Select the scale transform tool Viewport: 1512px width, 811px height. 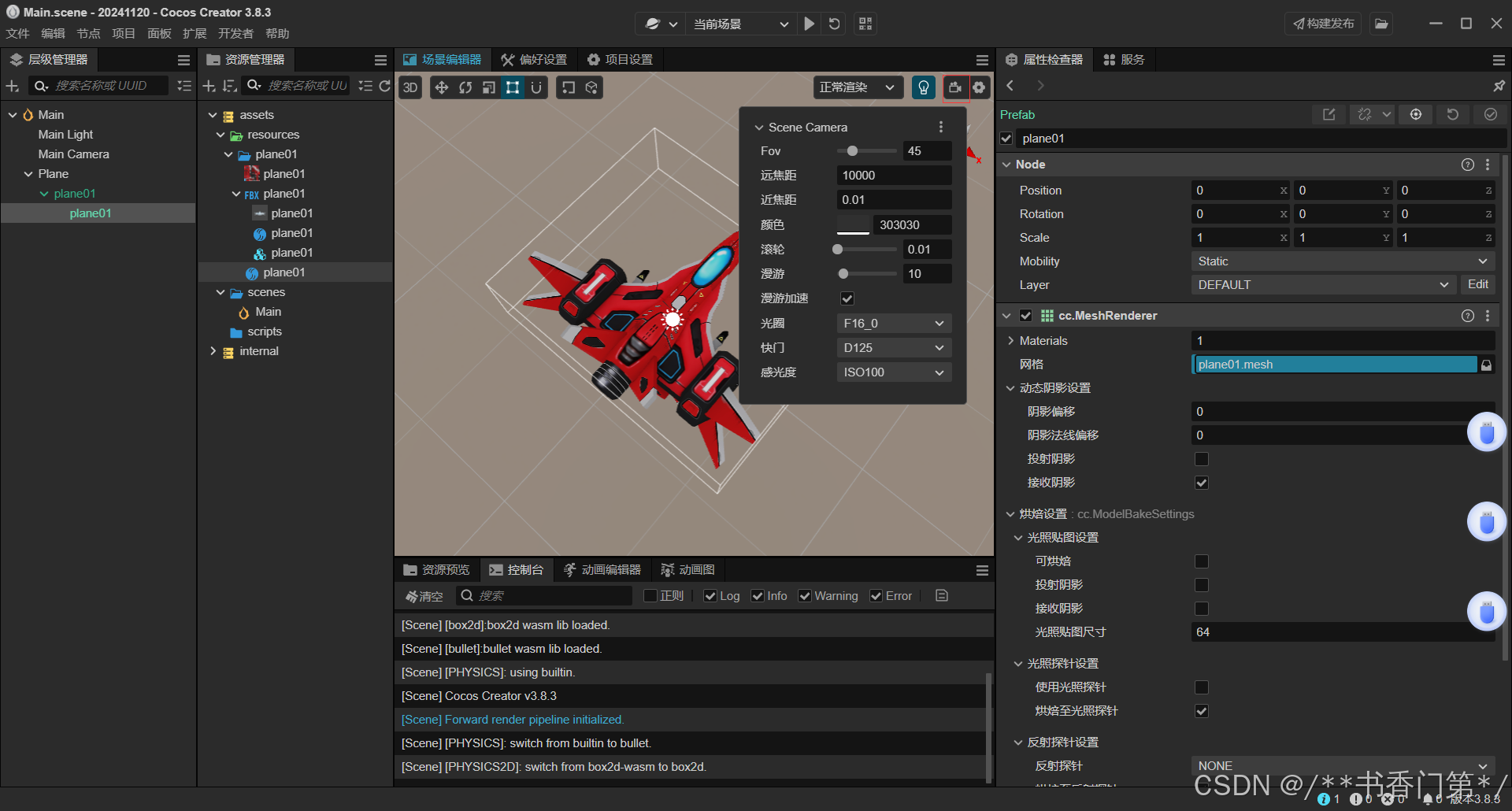point(489,87)
